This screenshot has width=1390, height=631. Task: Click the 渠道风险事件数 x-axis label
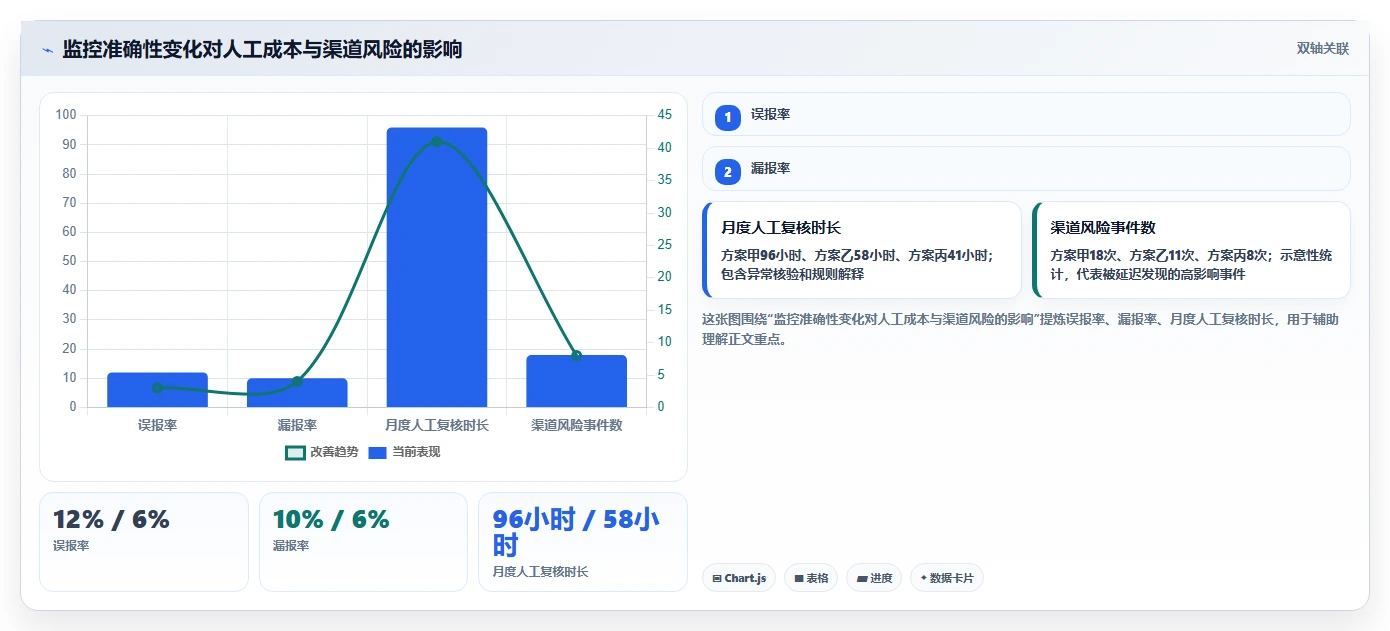(577, 425)
